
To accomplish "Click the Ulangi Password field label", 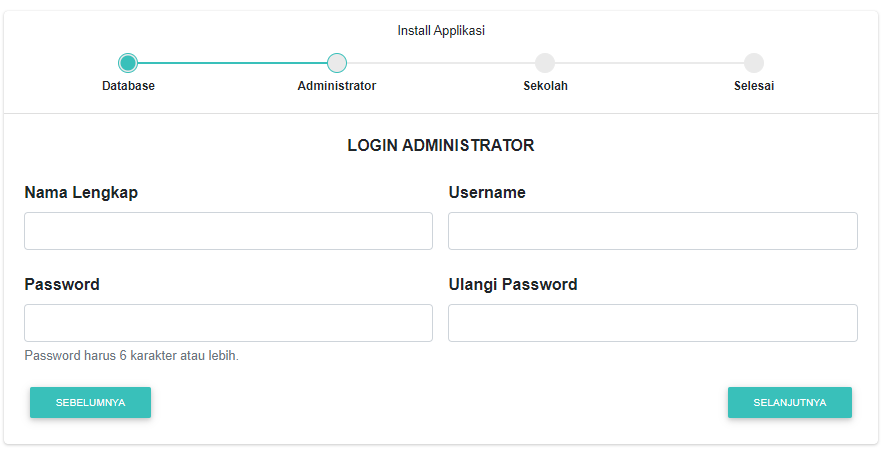I will coord(513,285).
